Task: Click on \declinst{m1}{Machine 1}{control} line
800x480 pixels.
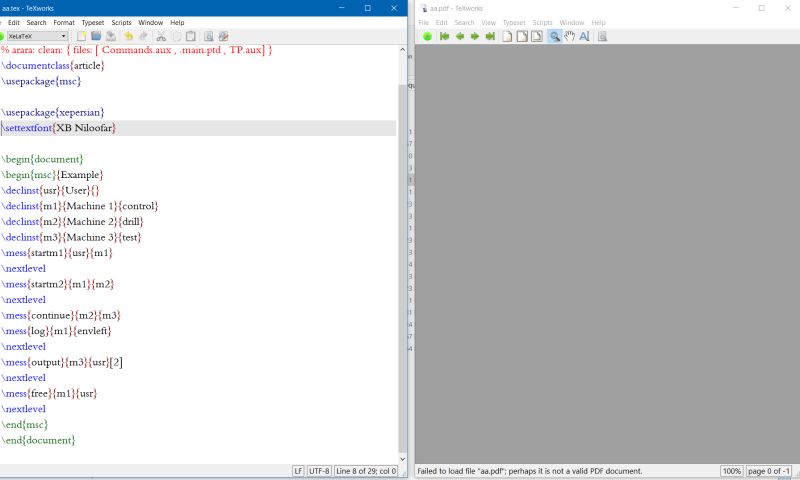Action: [x=80, y=206]
